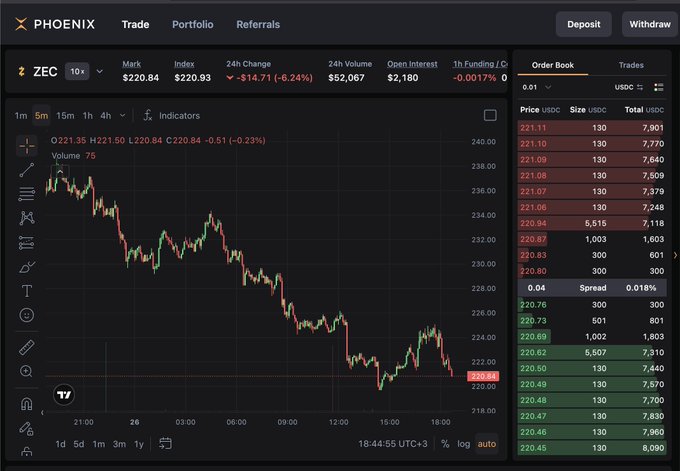Toggle logarithmic scale on chart

(x=464, y=443)
